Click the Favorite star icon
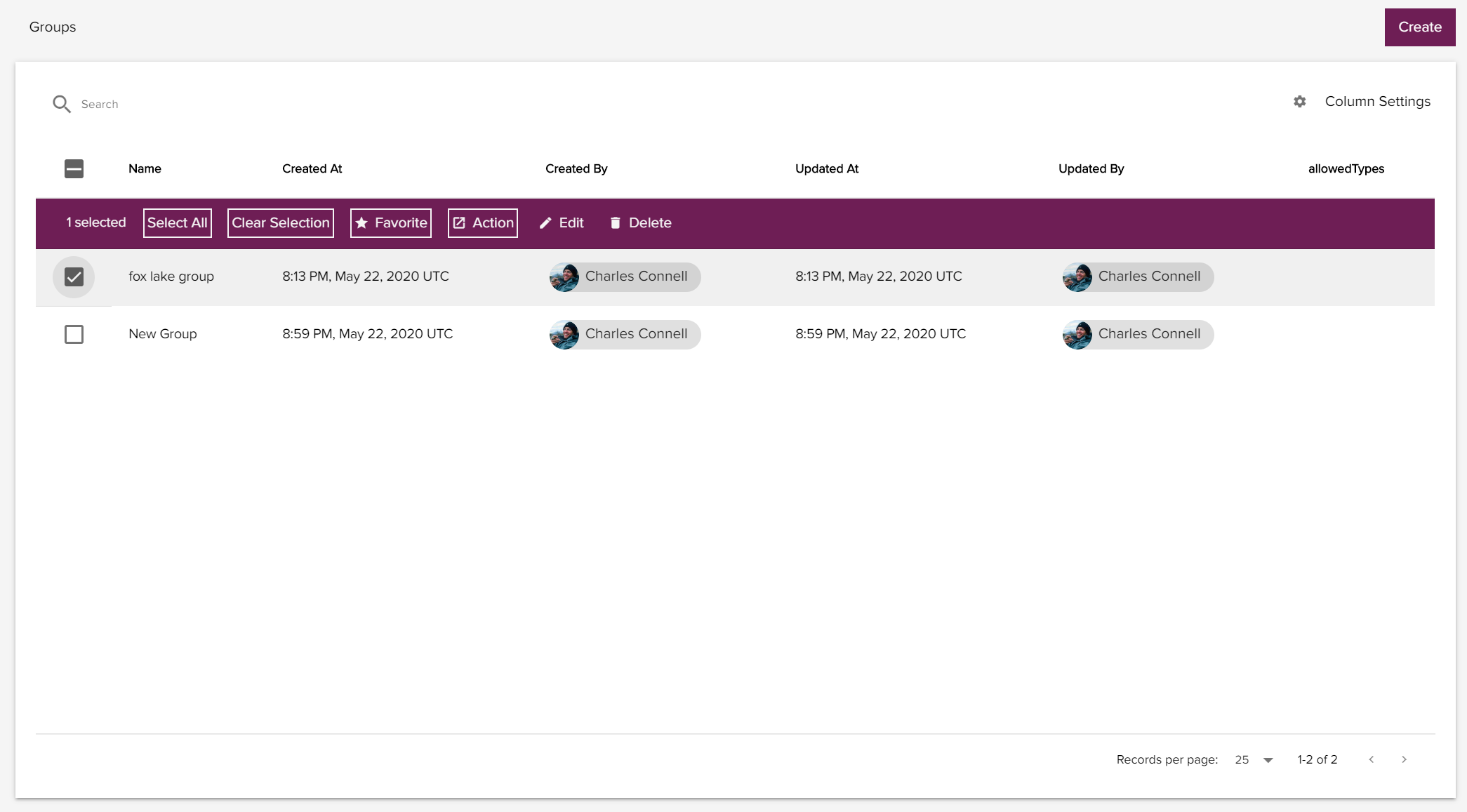1467x812 pixels. coord(361,222)
